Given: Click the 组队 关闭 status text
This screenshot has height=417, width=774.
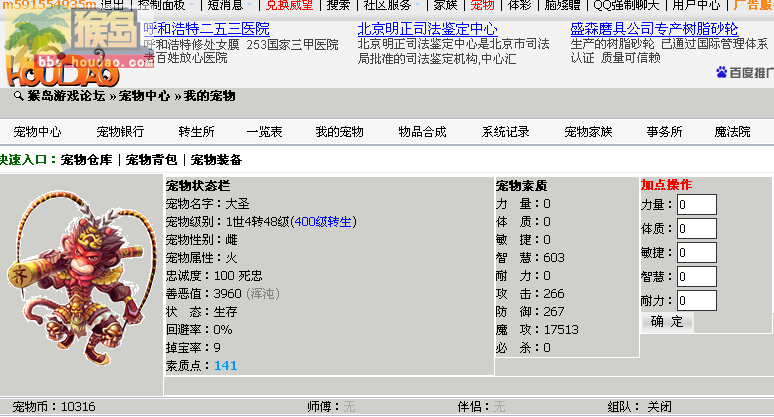Looking at the screenshot, I should tap(640, 407).
